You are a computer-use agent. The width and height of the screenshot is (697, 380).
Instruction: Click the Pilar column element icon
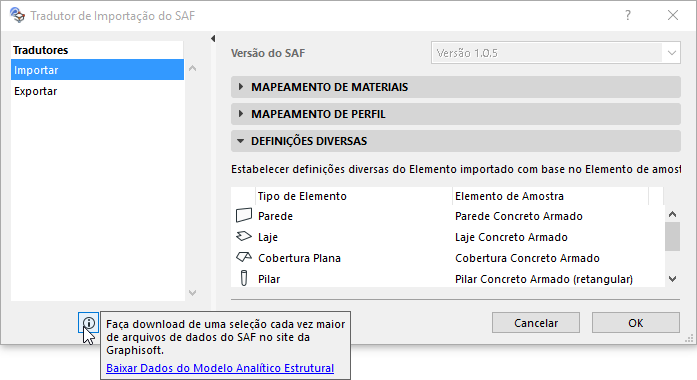[244, 278]
